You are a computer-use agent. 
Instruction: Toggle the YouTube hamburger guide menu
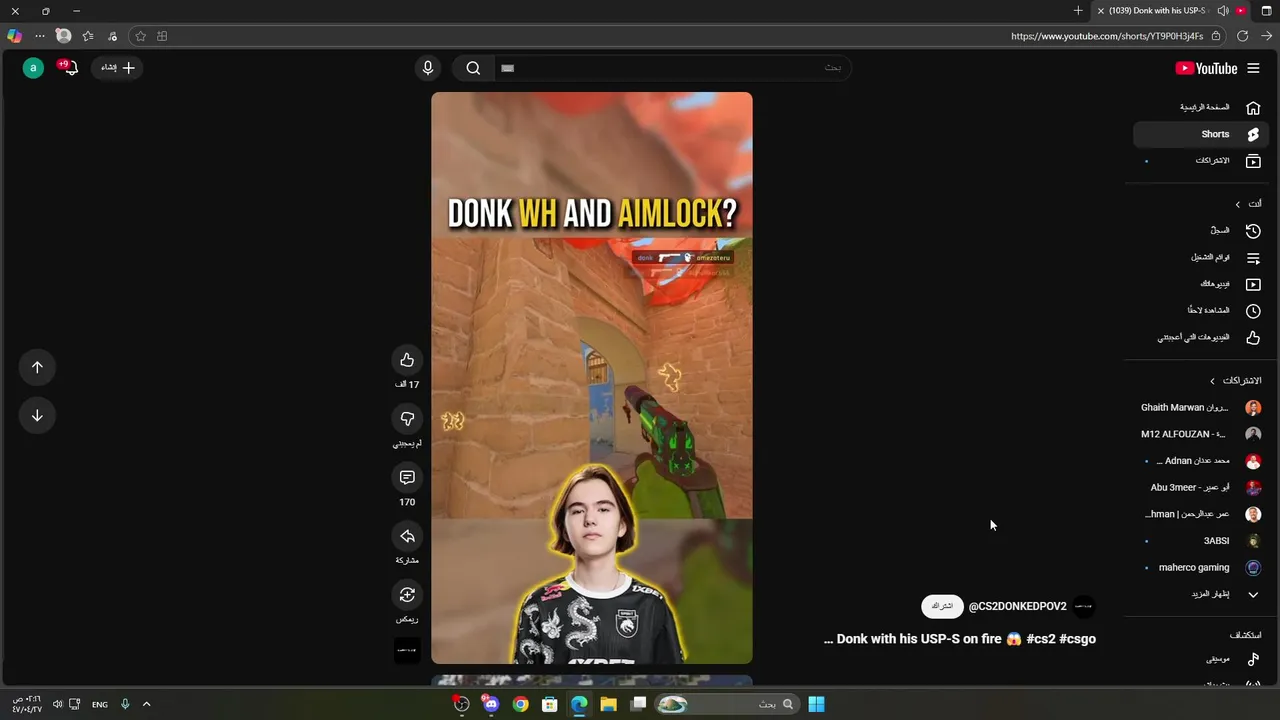point(1253,68)
